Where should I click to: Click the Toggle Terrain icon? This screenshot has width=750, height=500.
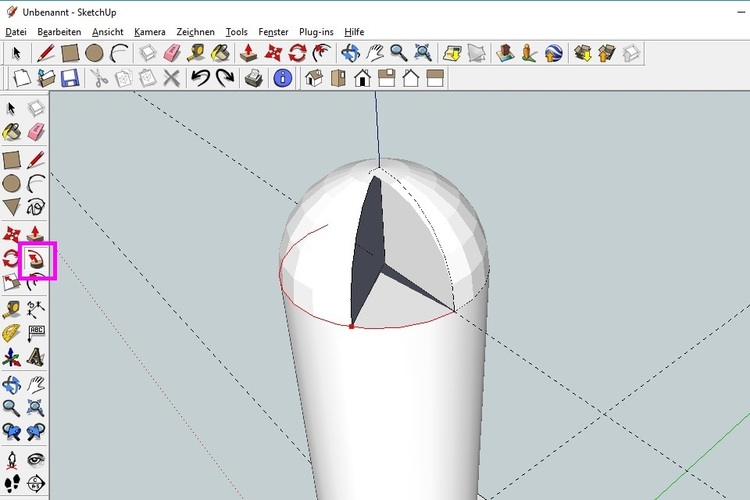(476, 53)
